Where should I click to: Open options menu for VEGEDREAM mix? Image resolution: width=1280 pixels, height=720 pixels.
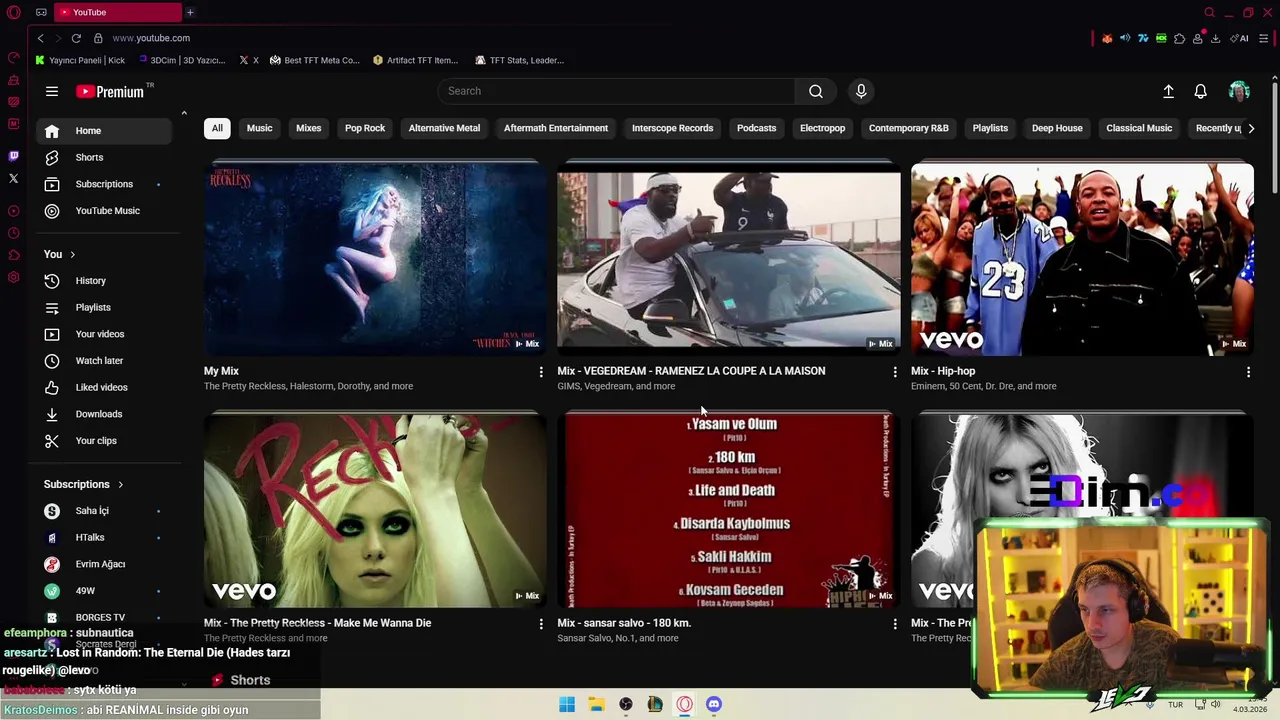click(x=895, y=372)
